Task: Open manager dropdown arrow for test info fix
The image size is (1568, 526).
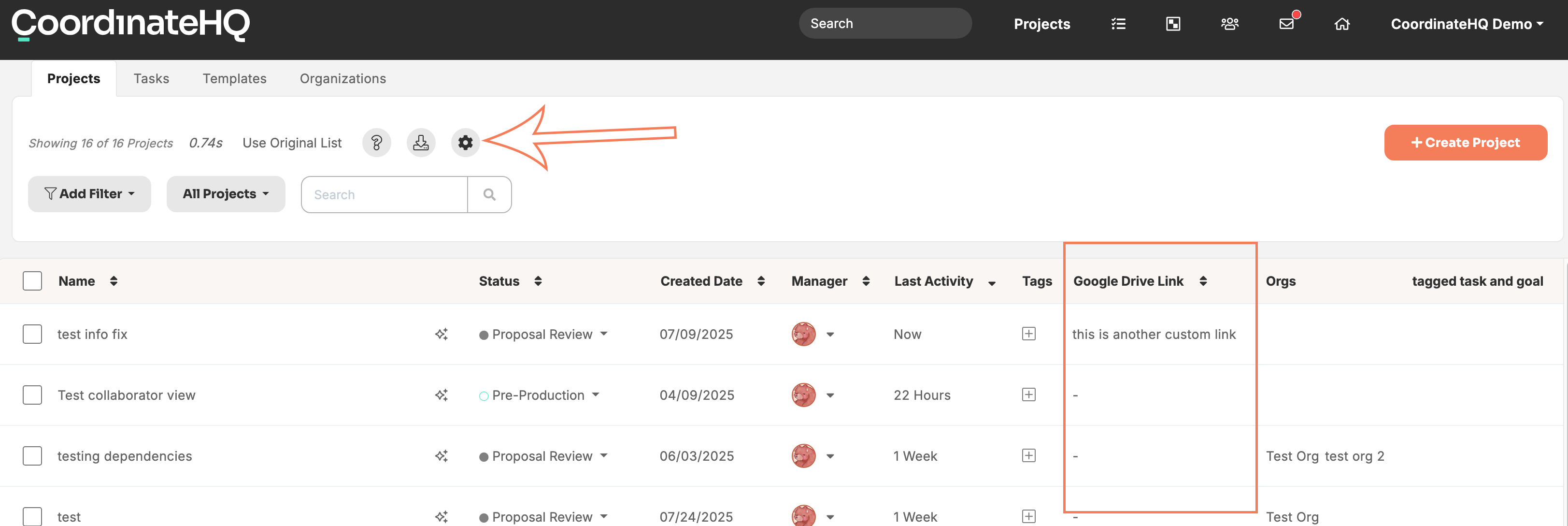Action: coord(830,335)
